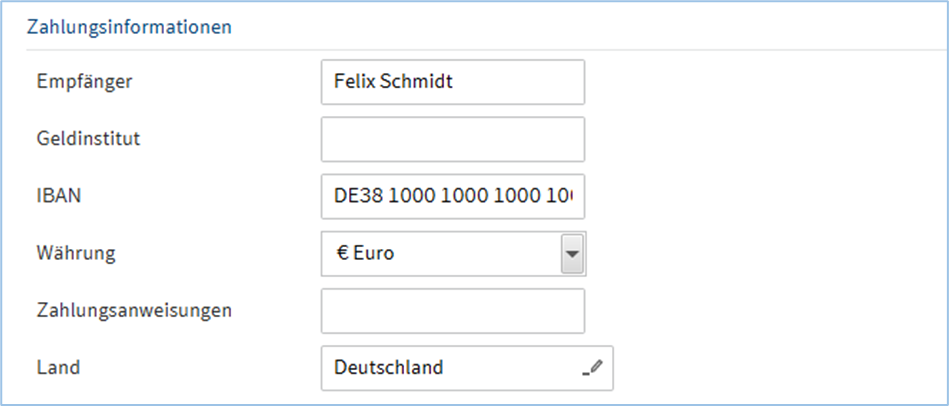This screenshot has width=949, height=406.
Task: Click the IBAN input field
Action: point(452,197)
